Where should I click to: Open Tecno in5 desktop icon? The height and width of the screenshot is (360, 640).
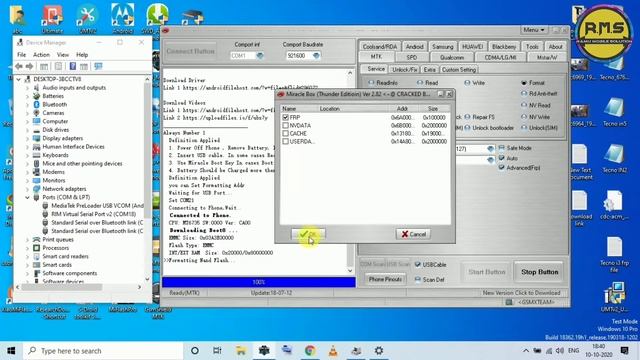pos(614,112)
